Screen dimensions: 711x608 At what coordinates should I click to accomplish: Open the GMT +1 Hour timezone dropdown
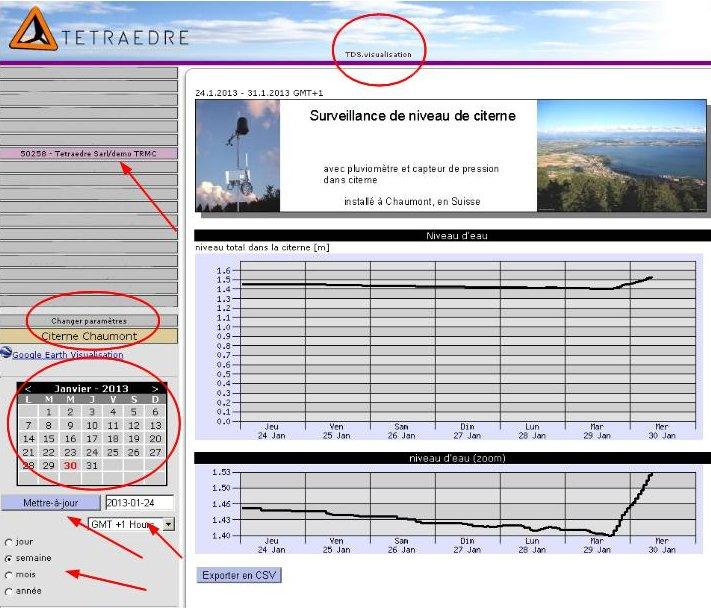(130, 524)
